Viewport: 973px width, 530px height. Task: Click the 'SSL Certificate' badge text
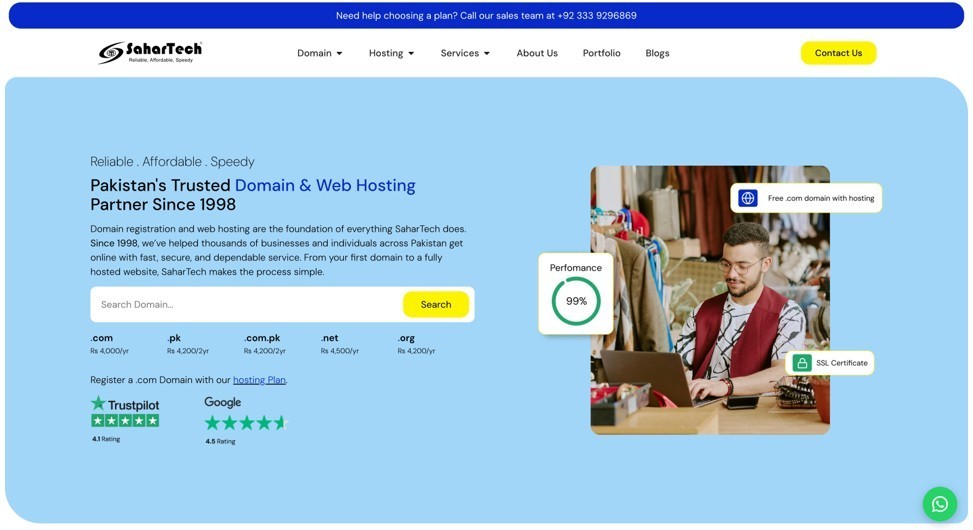pos(841,363)
